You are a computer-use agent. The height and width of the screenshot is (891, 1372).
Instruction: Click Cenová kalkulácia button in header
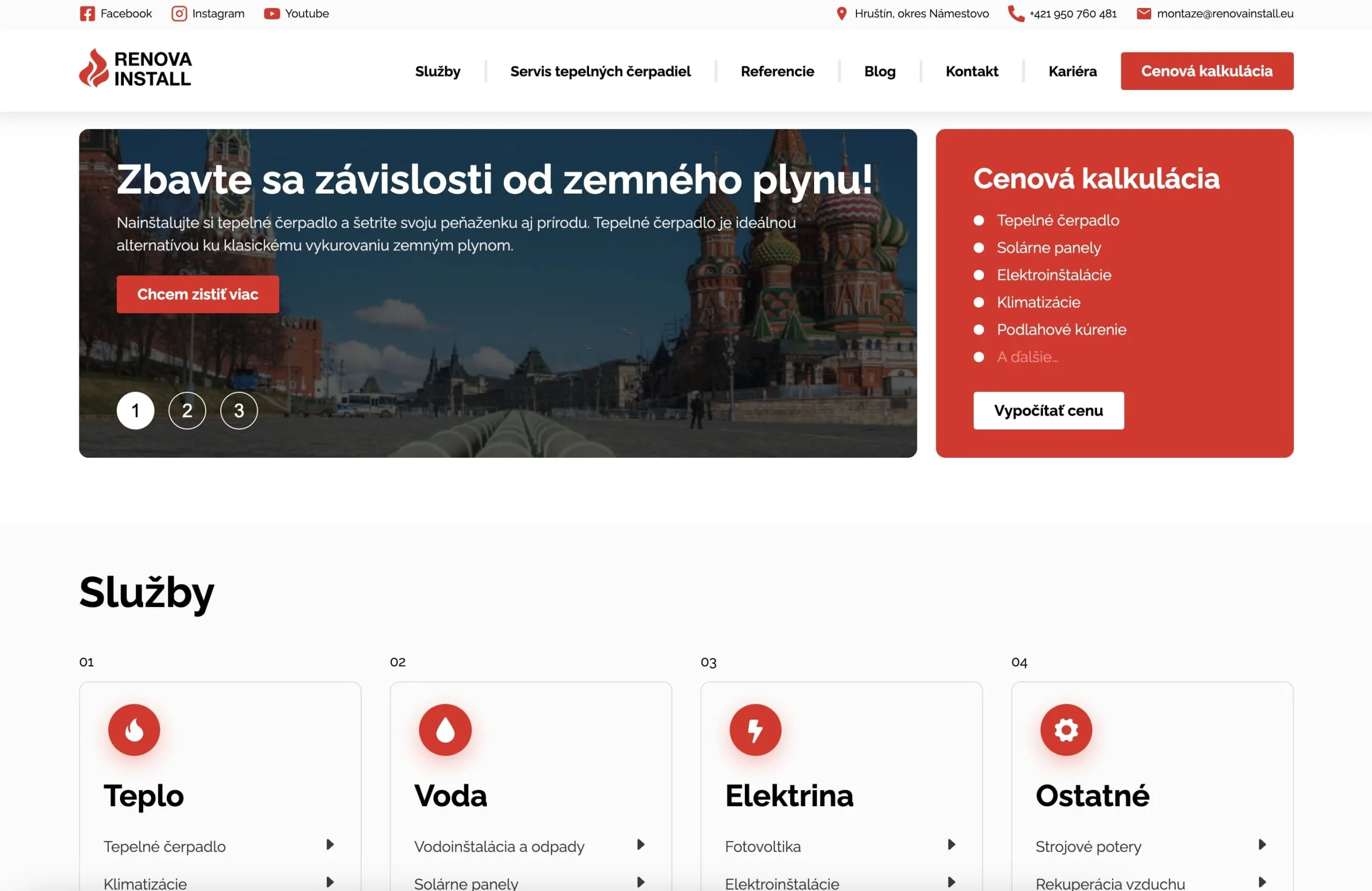[1207, 71]
